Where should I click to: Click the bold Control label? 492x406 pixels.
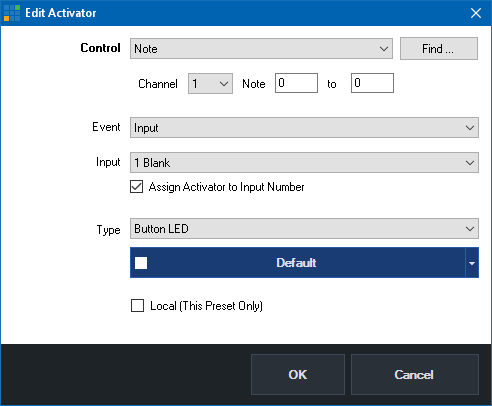[x=100, y=48]
